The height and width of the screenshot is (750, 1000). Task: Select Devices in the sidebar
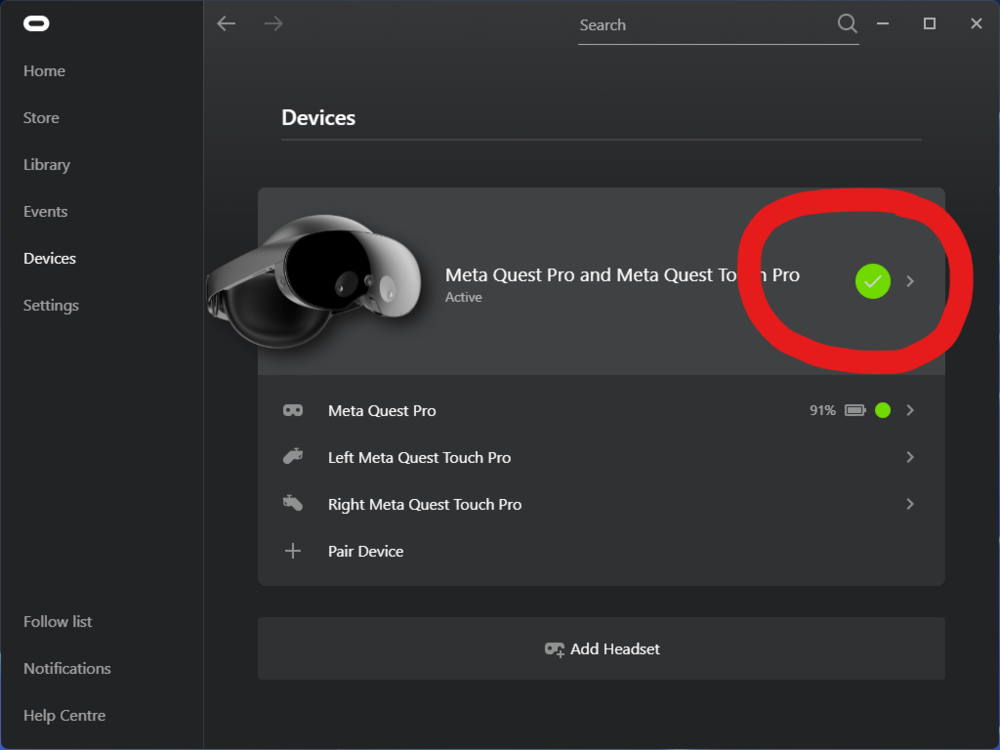pos(50,258)
